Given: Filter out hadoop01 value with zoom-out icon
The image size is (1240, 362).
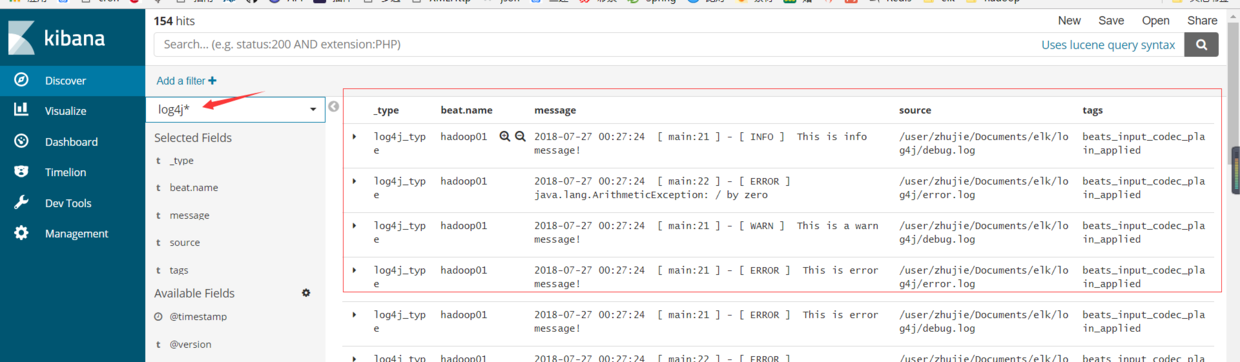Looking at the screenshot, I should click(x=520, y=137).
